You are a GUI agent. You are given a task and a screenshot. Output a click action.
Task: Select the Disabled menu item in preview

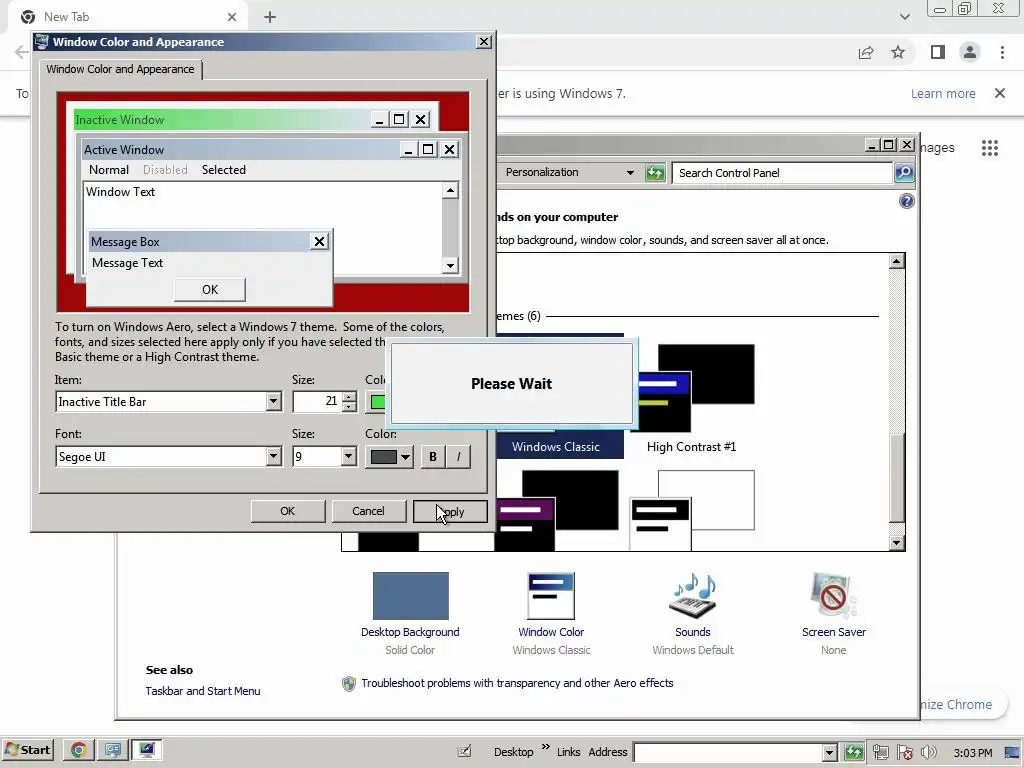coord(165,170)
